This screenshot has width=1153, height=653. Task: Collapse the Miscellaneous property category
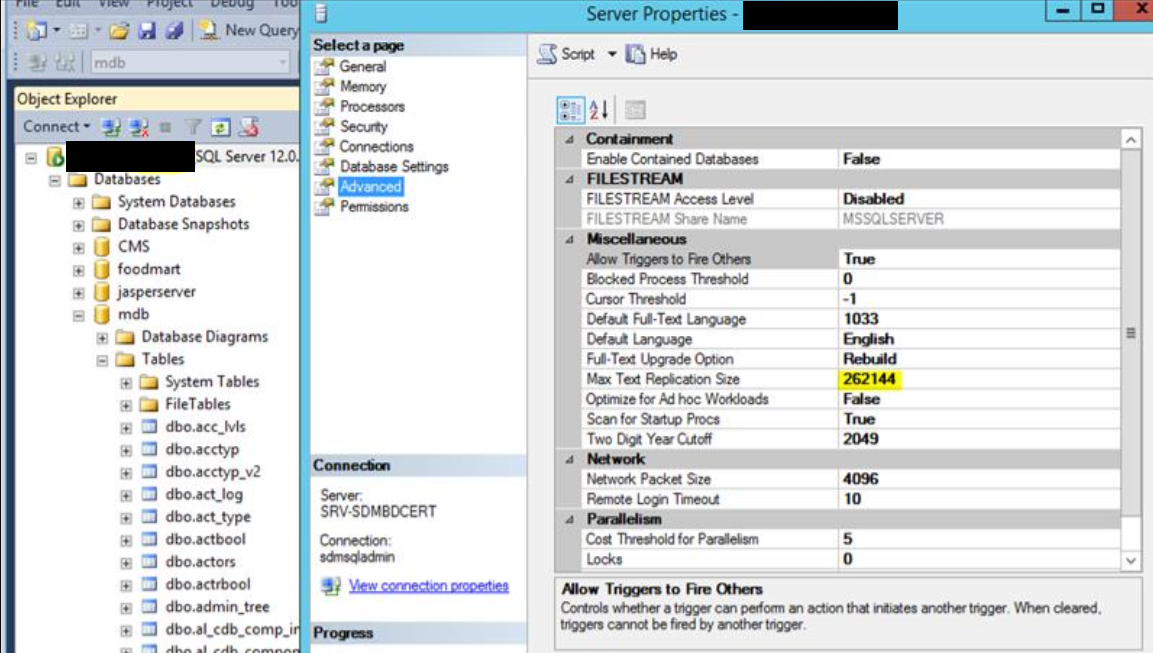click(x=569, y=240)
